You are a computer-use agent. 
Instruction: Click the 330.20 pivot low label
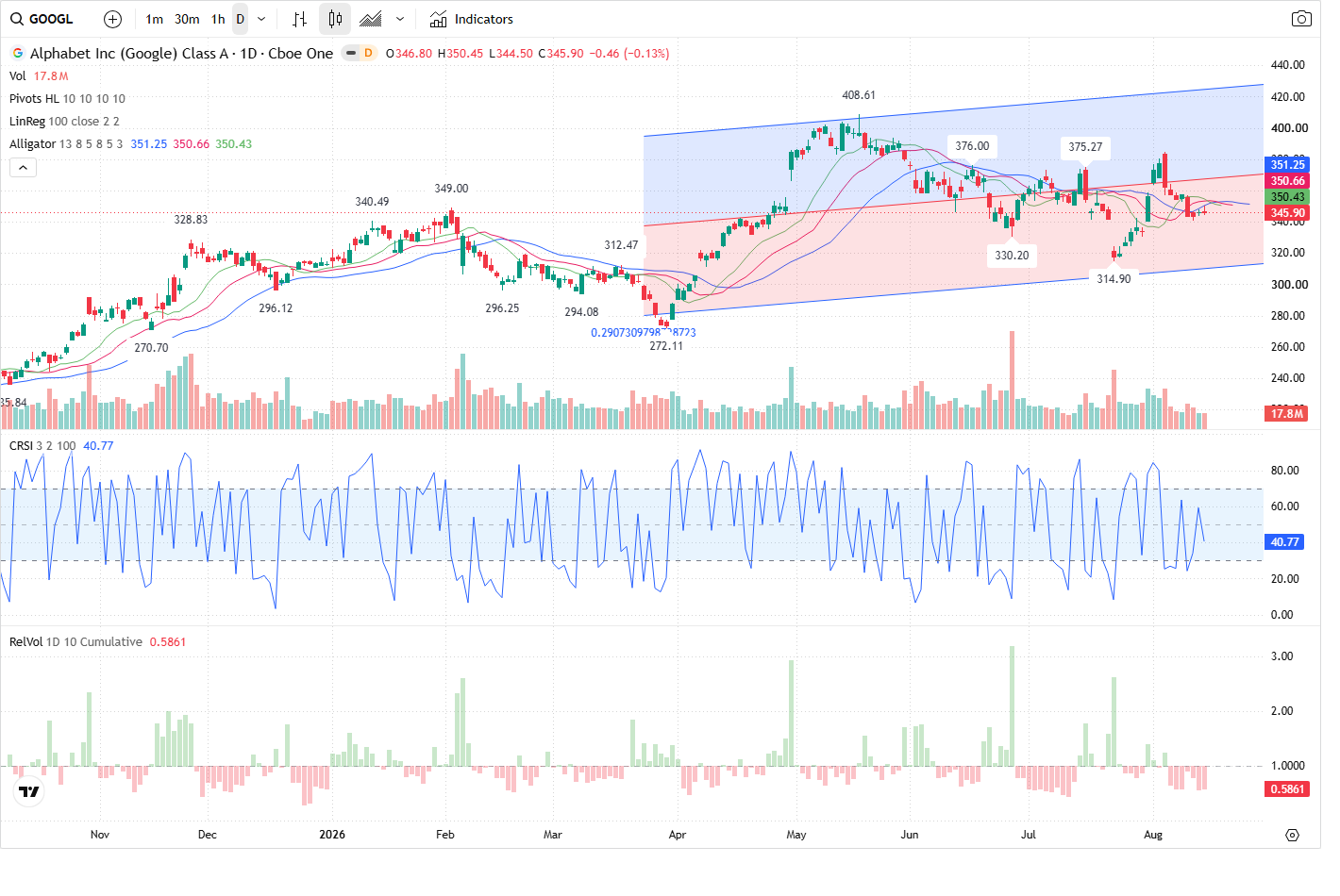1012,256
